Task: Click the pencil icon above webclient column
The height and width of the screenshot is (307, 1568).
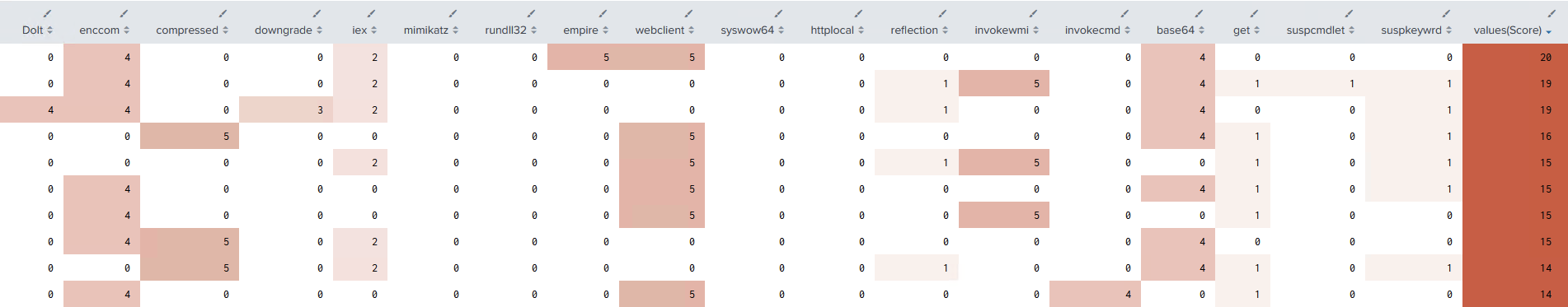Action: (688, 13)
